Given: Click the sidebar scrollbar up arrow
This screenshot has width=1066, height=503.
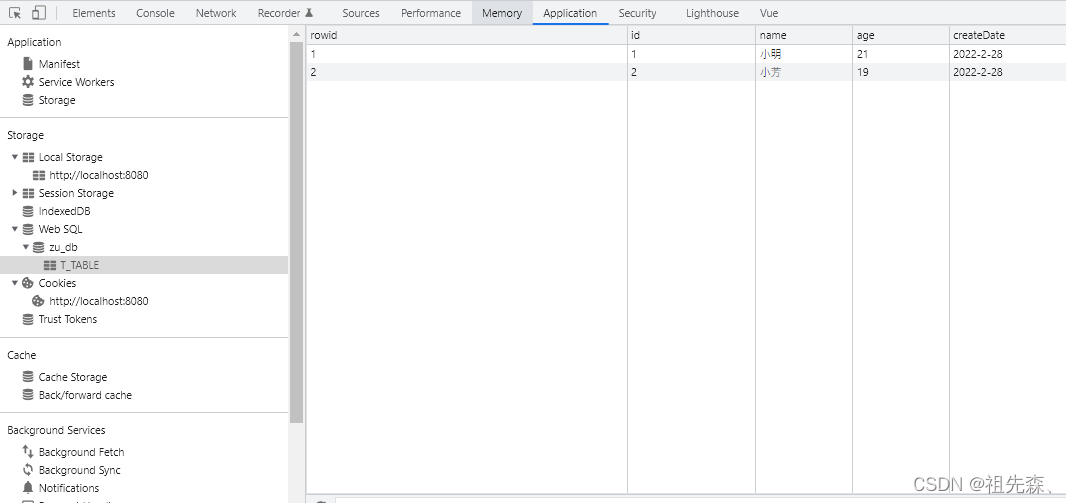Looking at the screenshot, I should (296, 33).
